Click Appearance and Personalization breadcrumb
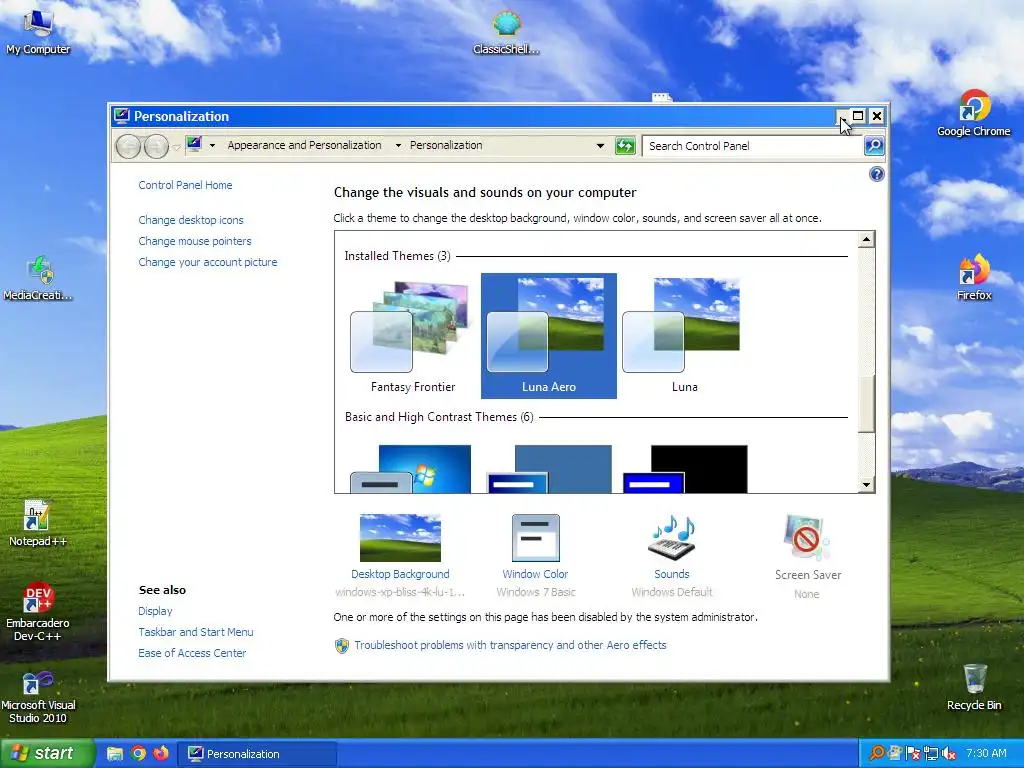Screen dimensions: 1024x768 click(304, 145)
